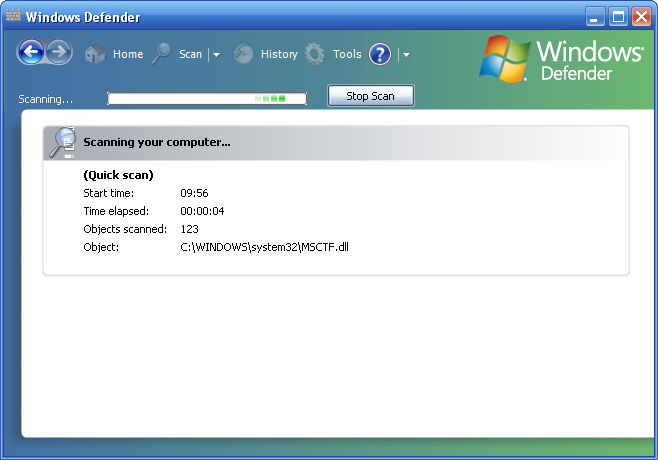Screen dimensions: 658x460
Task: Select the 'Object:' label
Action: (x=101, y=247)
